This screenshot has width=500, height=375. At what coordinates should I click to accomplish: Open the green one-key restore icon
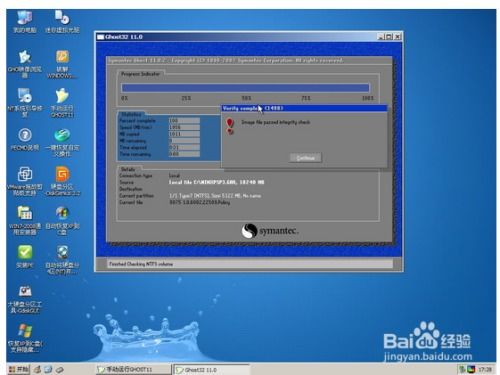click(62, 142)
